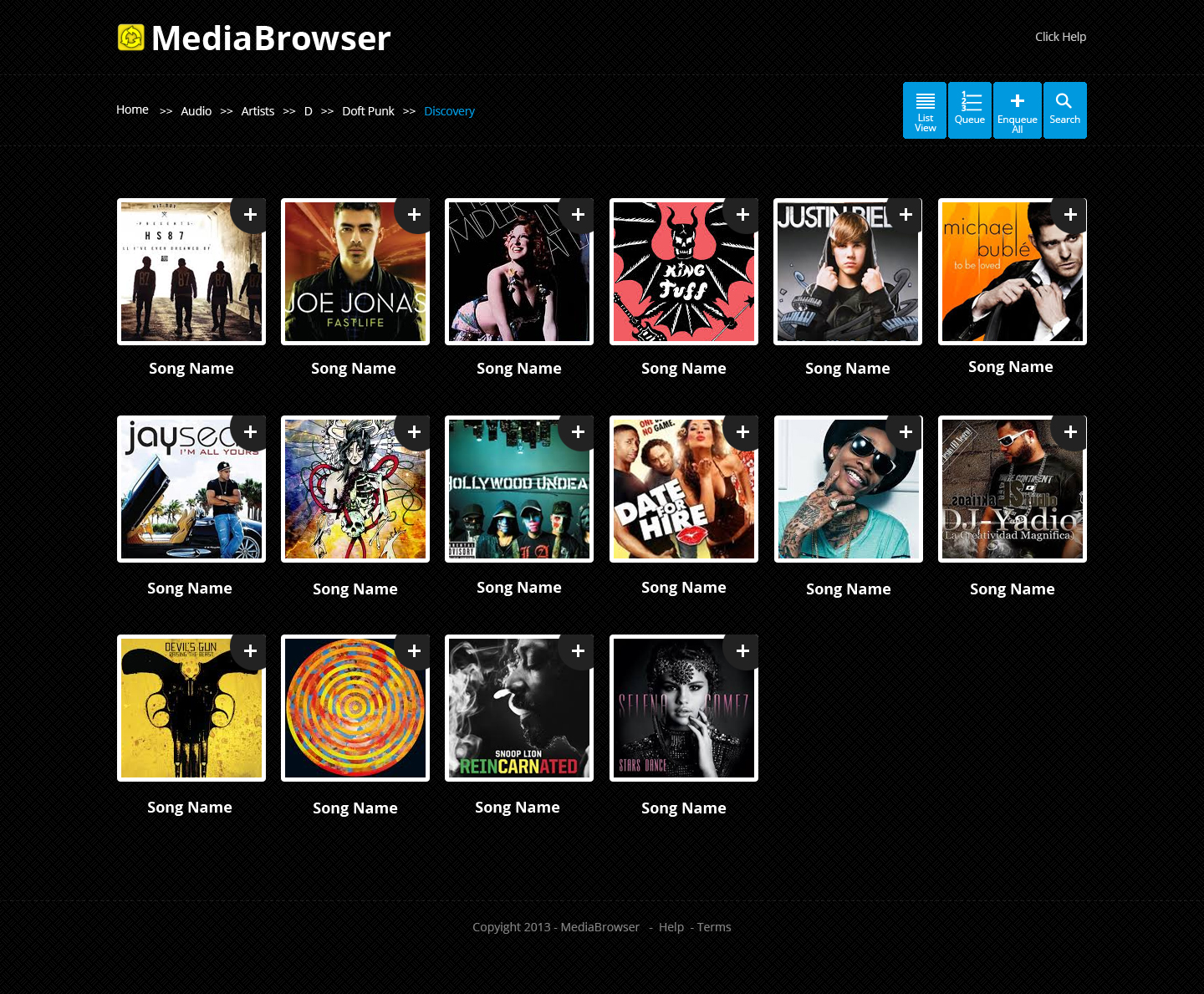Click Song Name under DJ Yadio cover

1013,589
